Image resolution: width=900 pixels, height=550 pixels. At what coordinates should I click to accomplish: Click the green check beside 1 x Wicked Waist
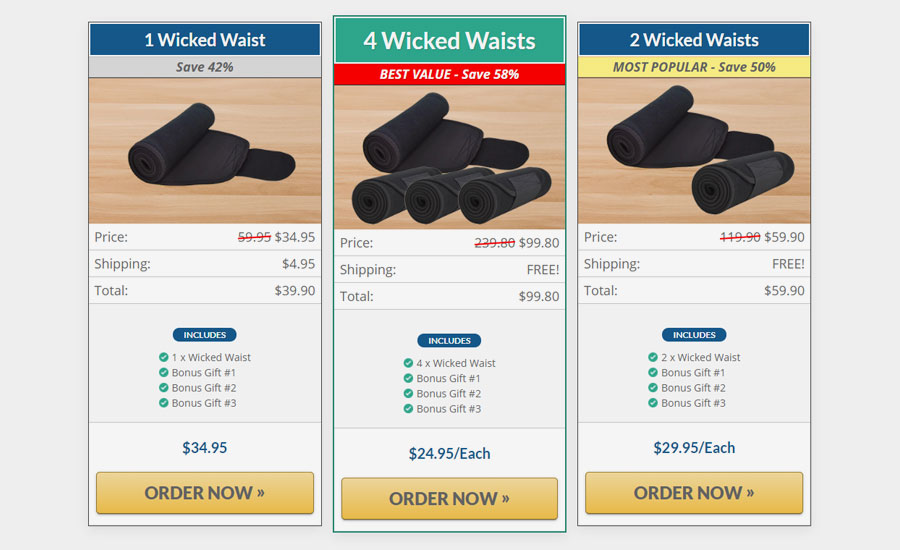point(164,357)
